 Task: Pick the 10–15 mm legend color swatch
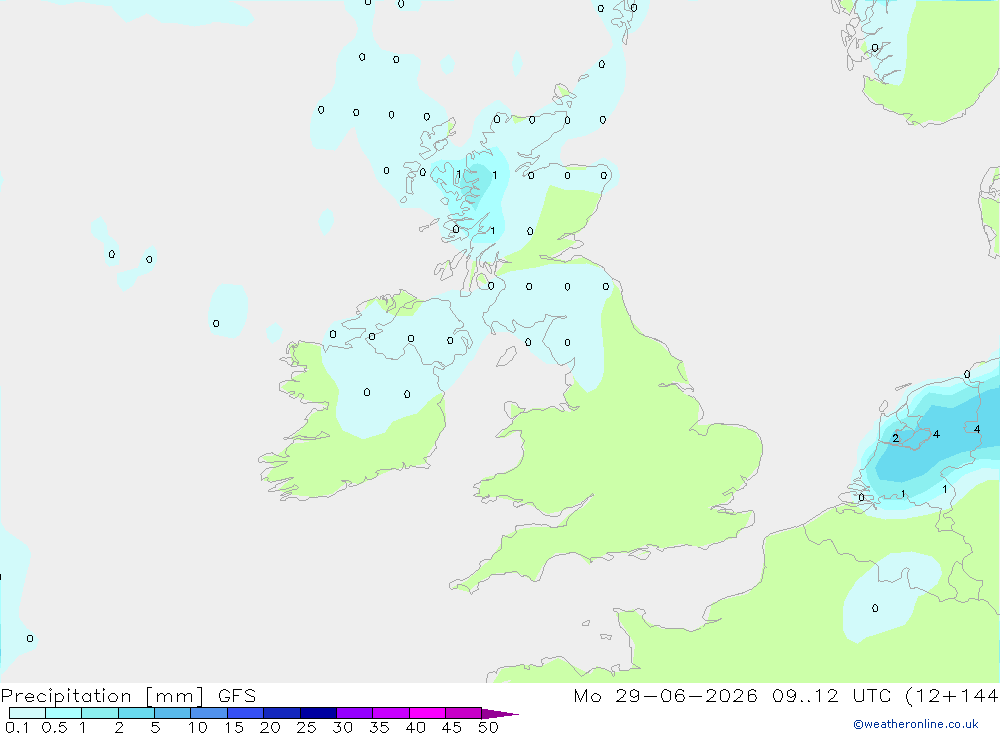point(209,713)
